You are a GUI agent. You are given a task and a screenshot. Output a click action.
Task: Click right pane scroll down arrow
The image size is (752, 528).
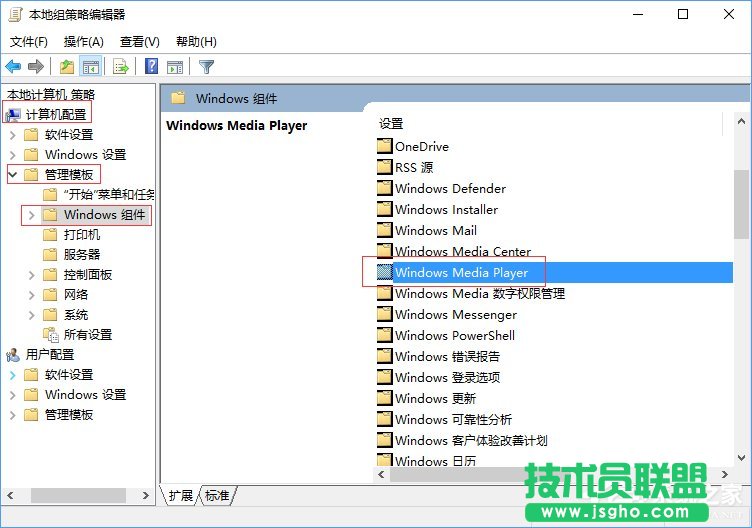[741, 458]
